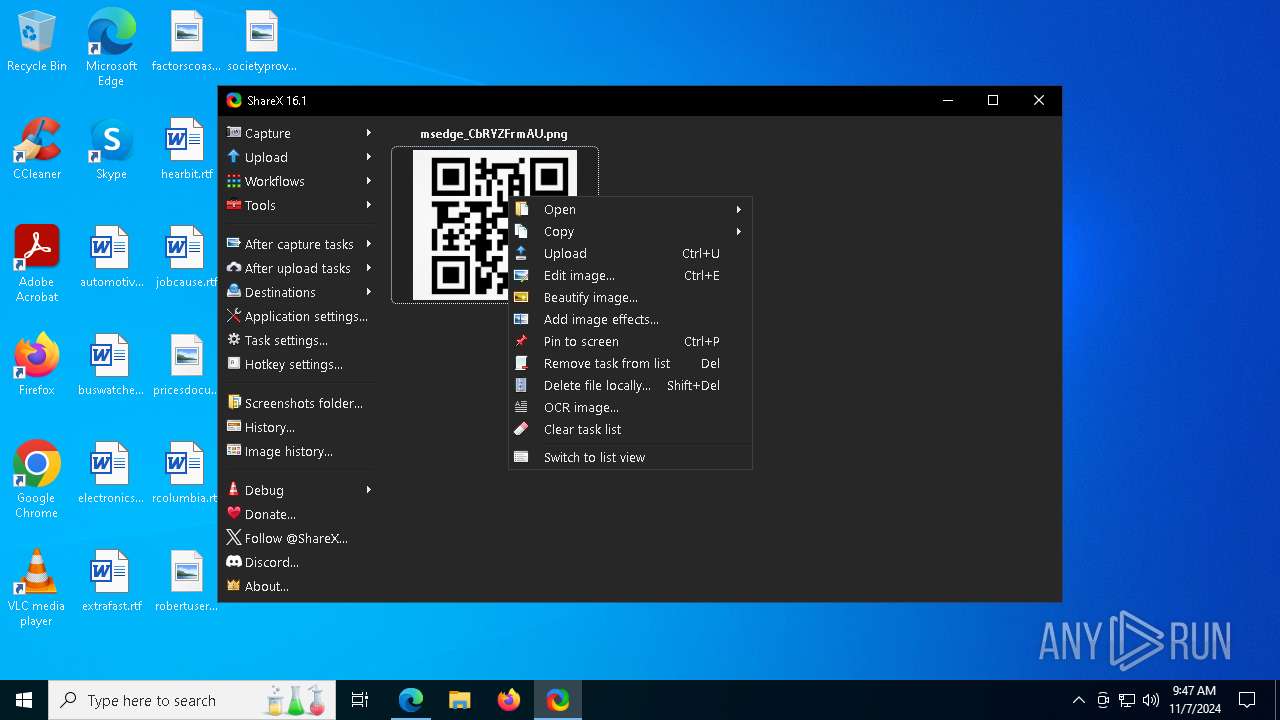
Task: Click the Clear task list eraser icon
Action: pos(521,429)
